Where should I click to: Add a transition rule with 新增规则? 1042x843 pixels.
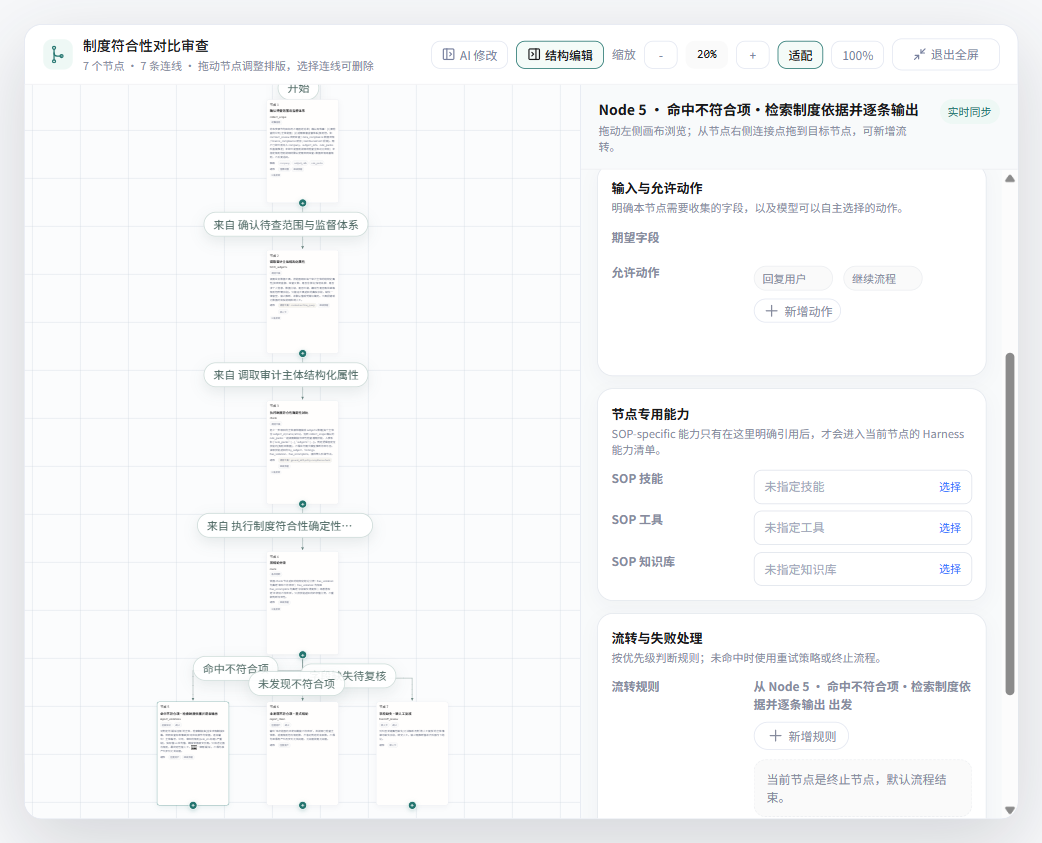(x=801, y=736)
